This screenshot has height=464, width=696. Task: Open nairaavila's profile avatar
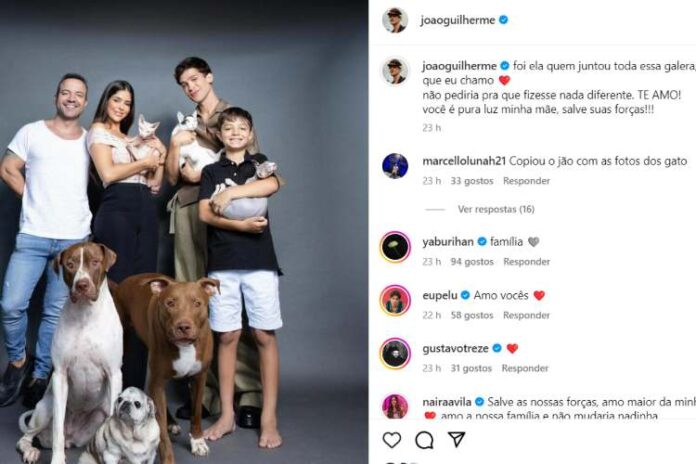tap(395, 406)
